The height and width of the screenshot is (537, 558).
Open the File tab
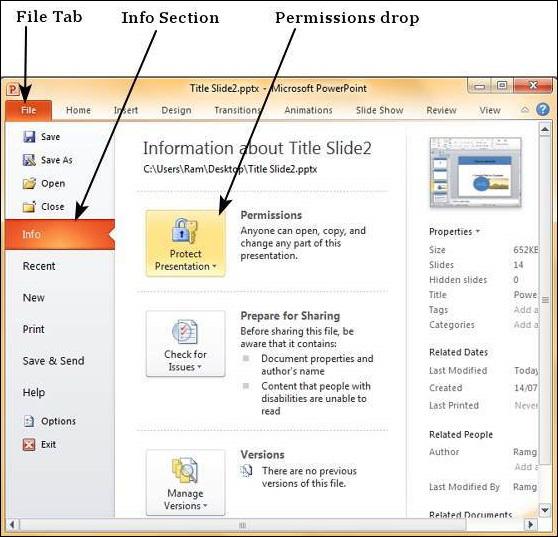click(28, 110)
